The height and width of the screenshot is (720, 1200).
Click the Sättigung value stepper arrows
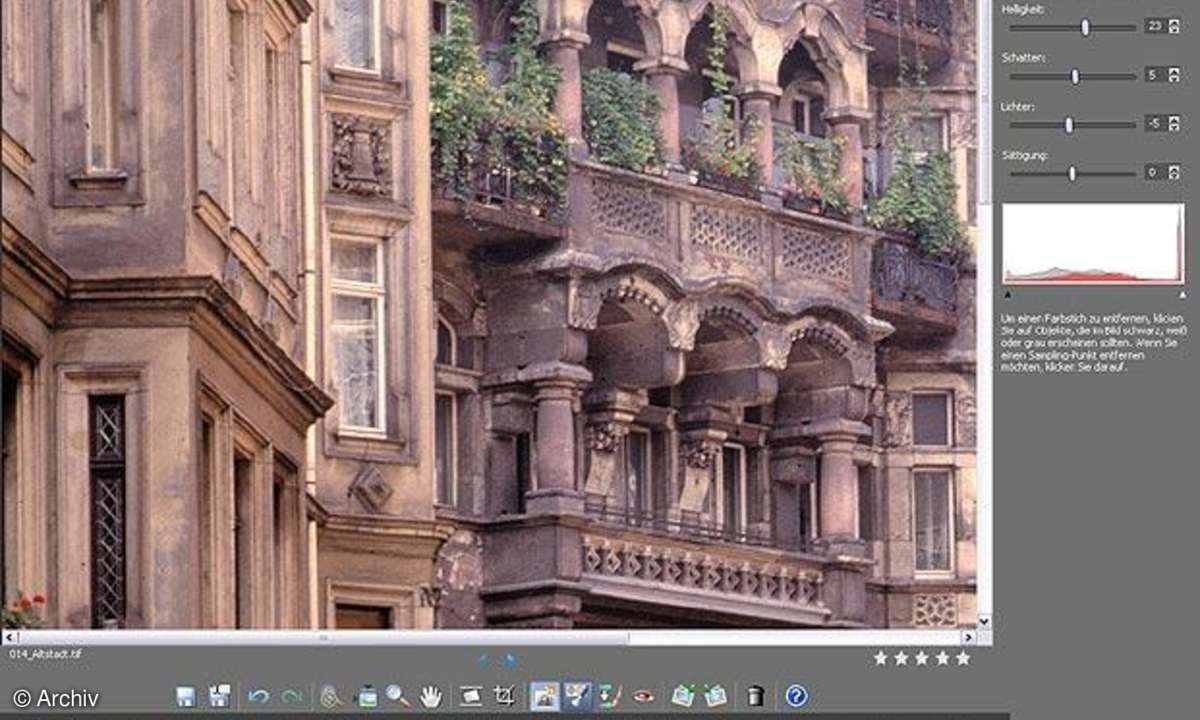1175,173
